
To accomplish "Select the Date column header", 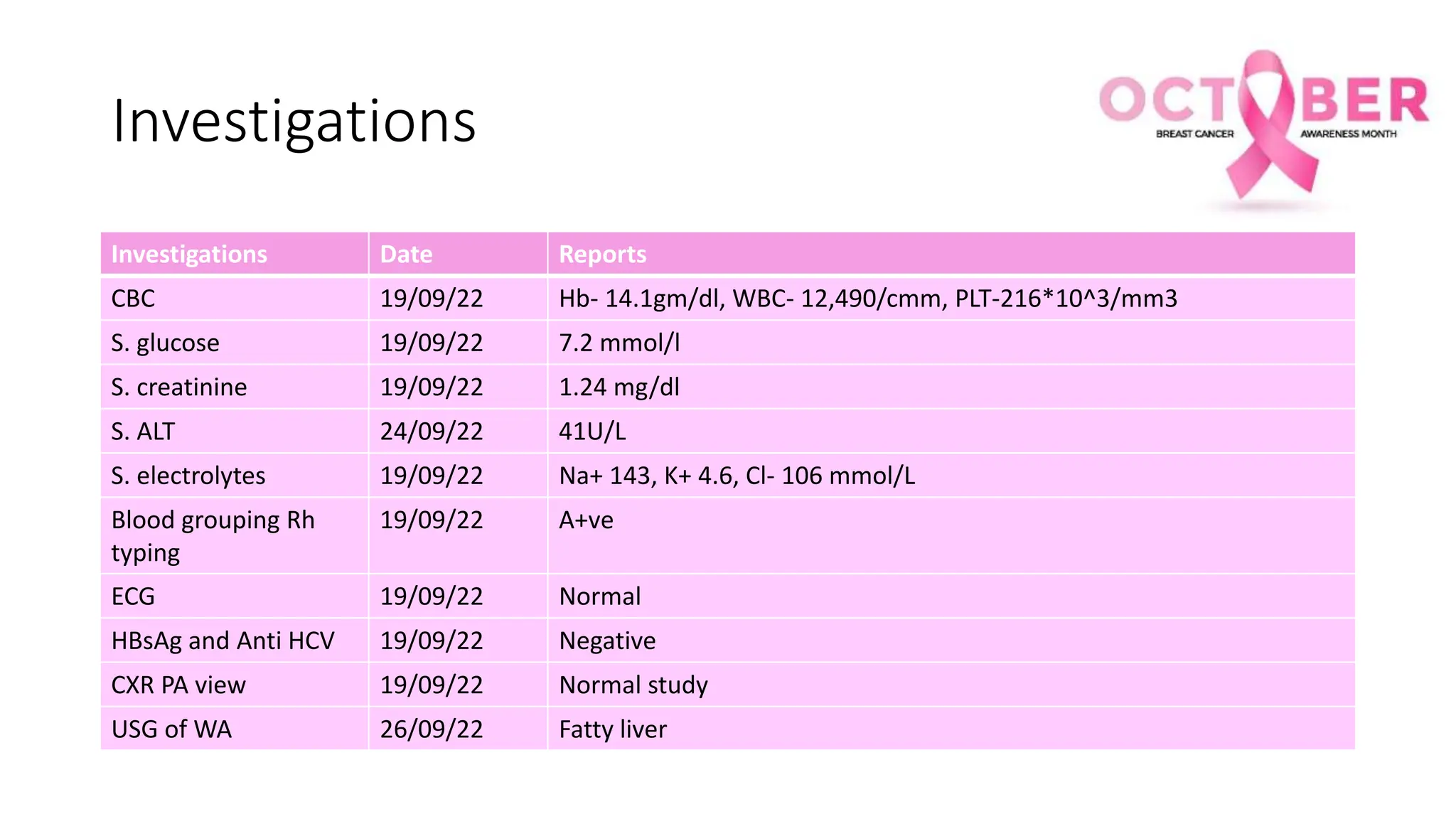I will (458, 254).
